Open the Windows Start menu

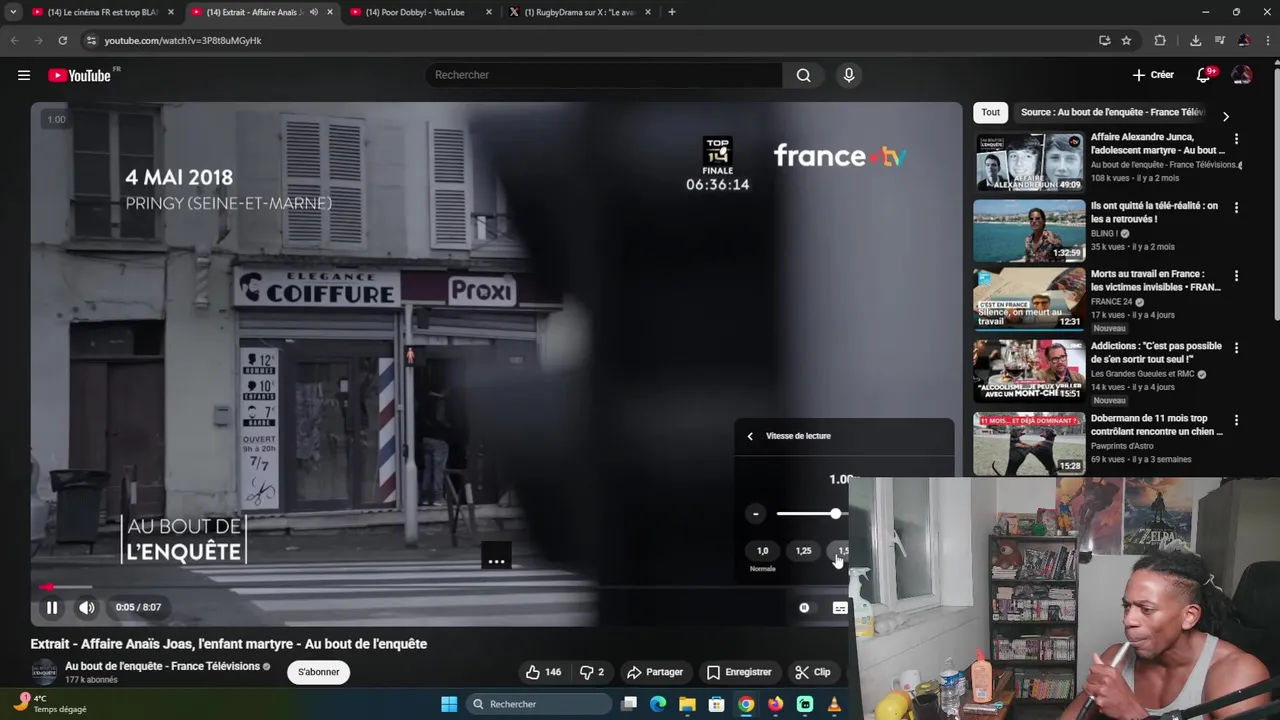click(x=449, y=704)
